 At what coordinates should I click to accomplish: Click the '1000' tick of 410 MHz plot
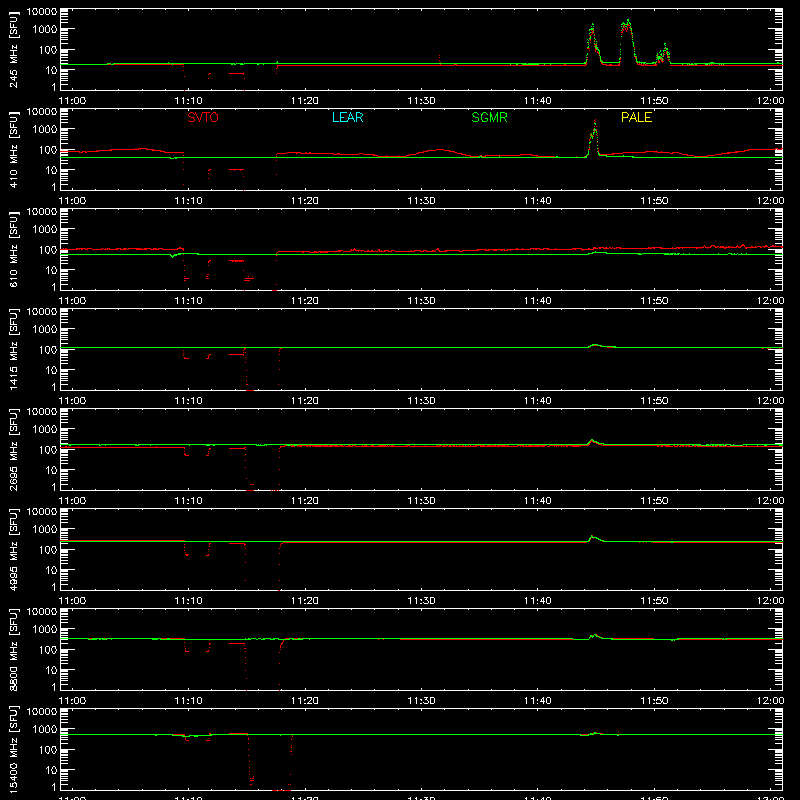tap(45, 130)
